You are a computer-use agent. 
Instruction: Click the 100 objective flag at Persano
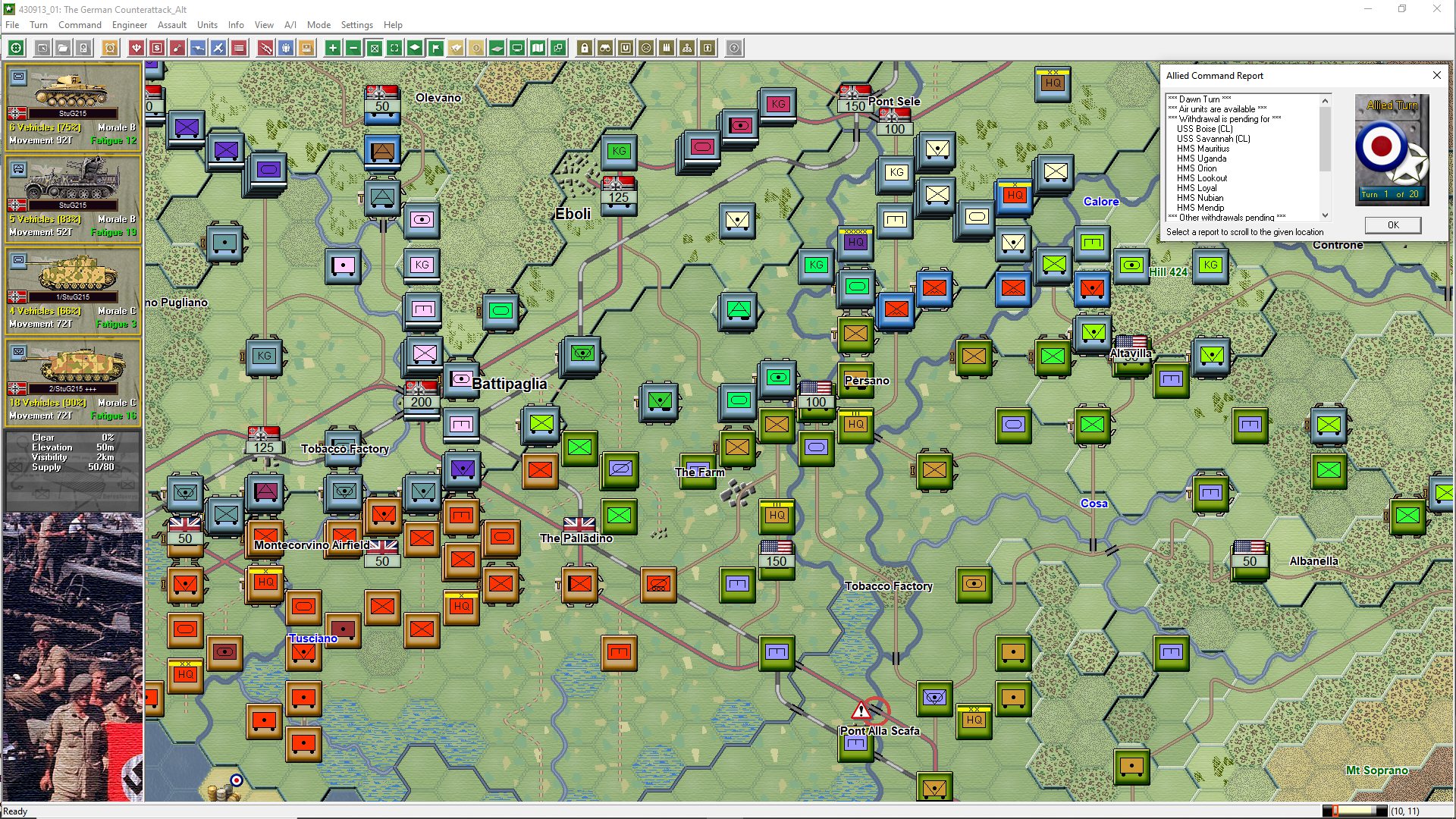coord(816,396)
